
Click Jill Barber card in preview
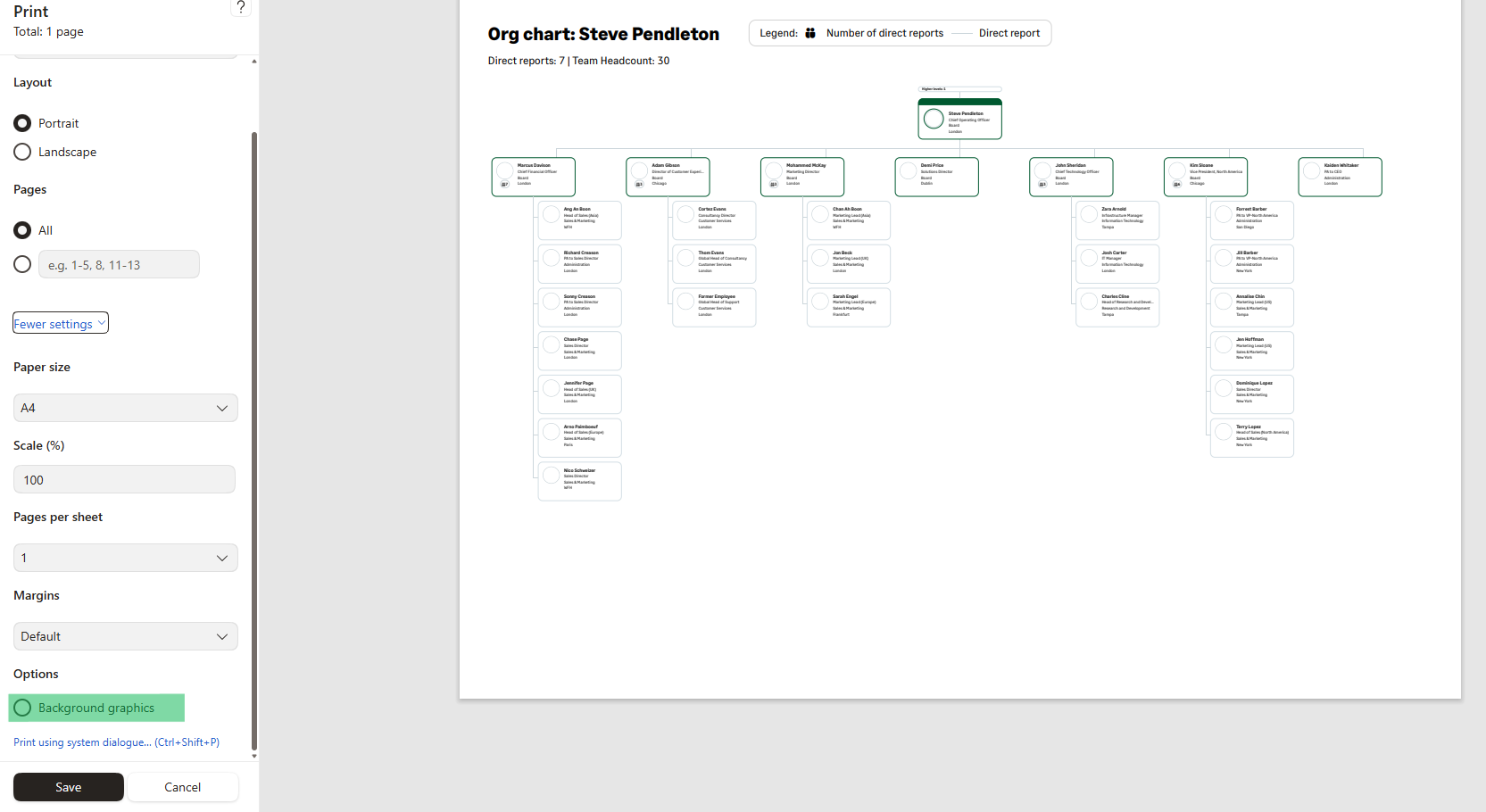point(1252,263)
